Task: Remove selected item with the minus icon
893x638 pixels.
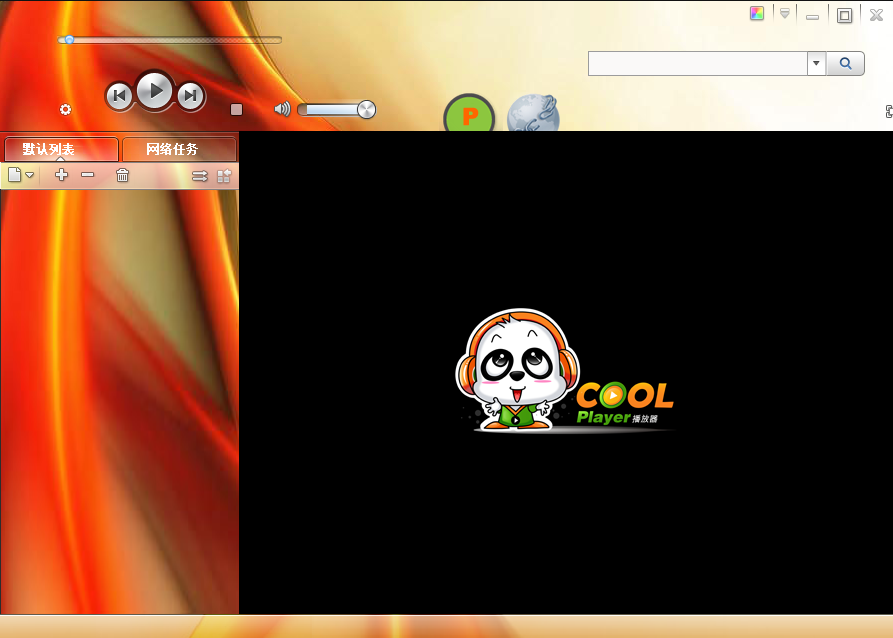Action: [x=88, y=175]
